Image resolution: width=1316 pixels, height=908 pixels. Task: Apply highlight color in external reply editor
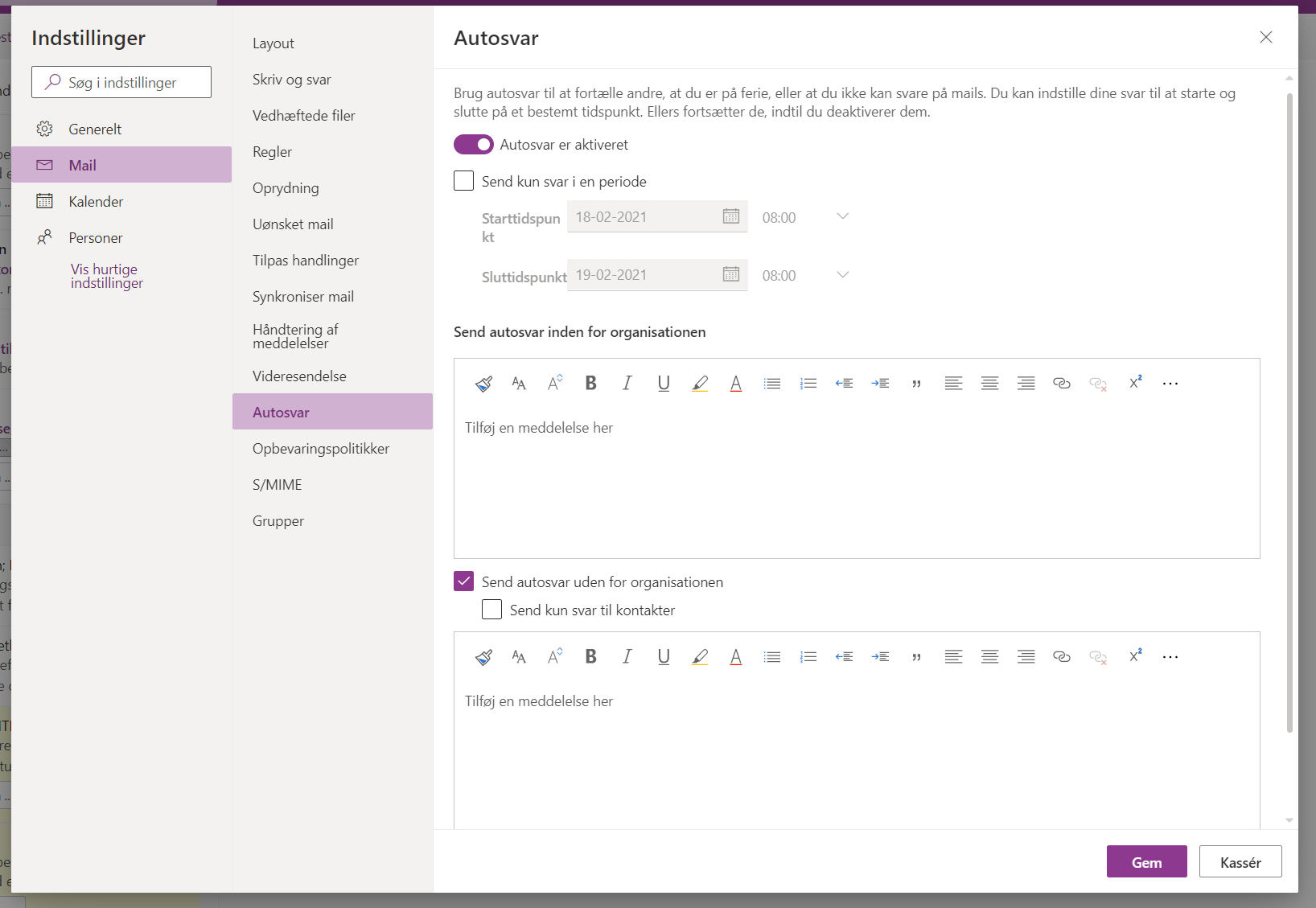700,657
